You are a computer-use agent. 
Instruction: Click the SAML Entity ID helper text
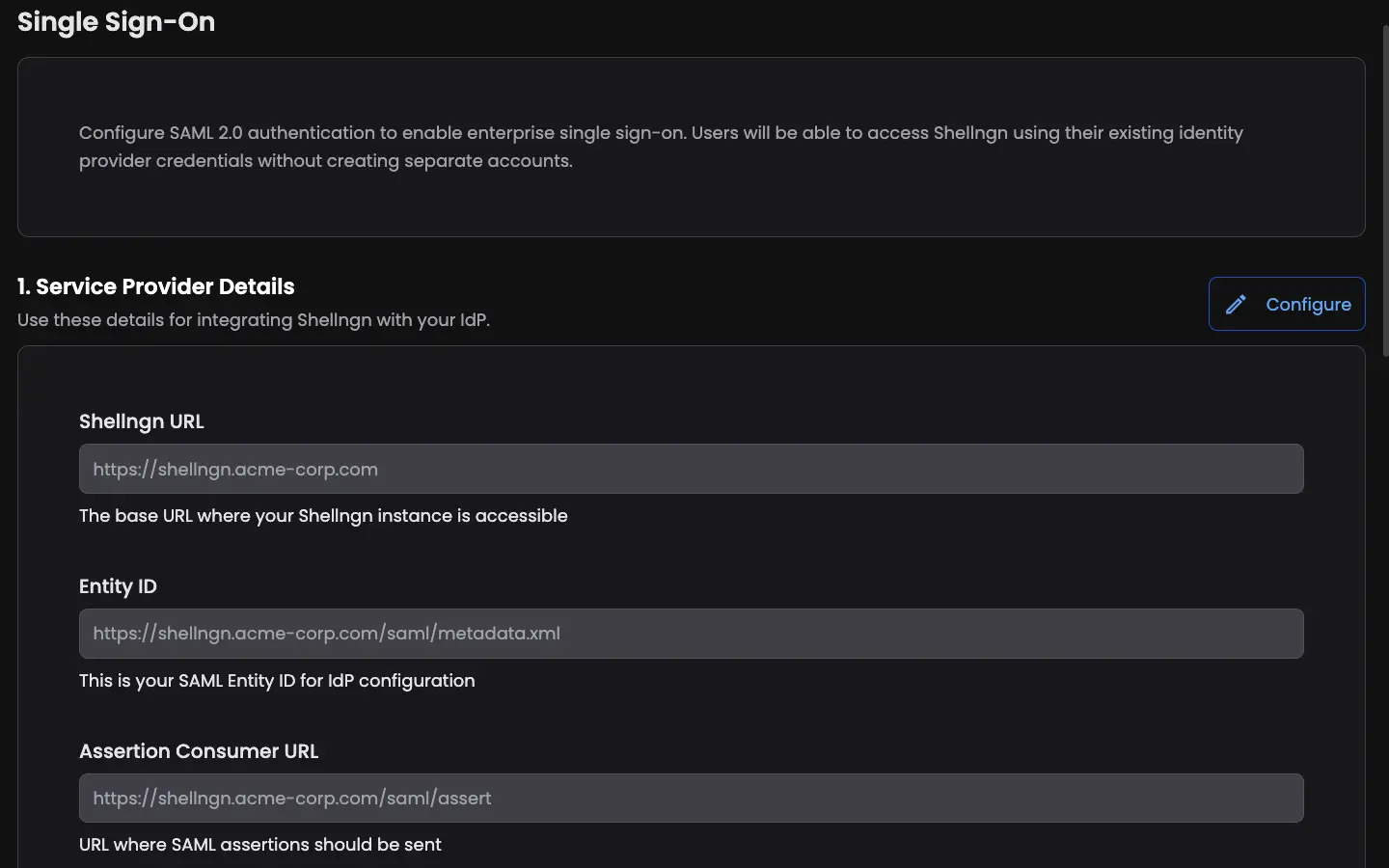277,681
